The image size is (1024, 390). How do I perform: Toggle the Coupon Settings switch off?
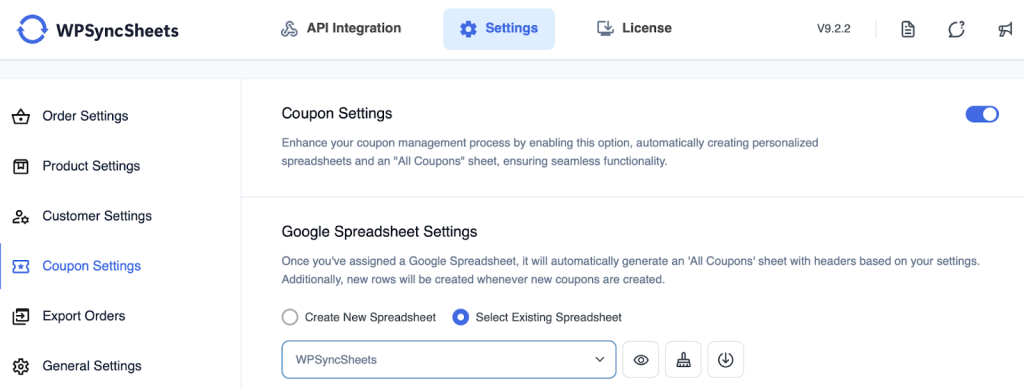(982, 114)
